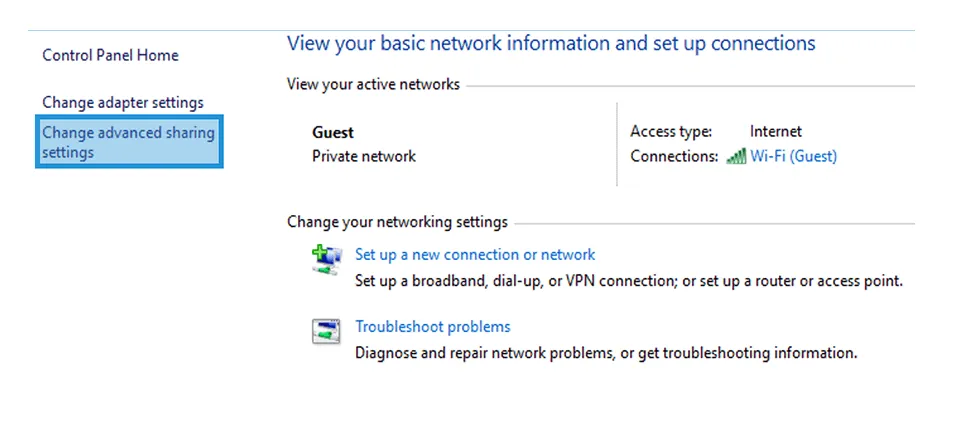
Task: Click the Change your networking settings heading
Action: pyautogui.click(x=397, y=221)
